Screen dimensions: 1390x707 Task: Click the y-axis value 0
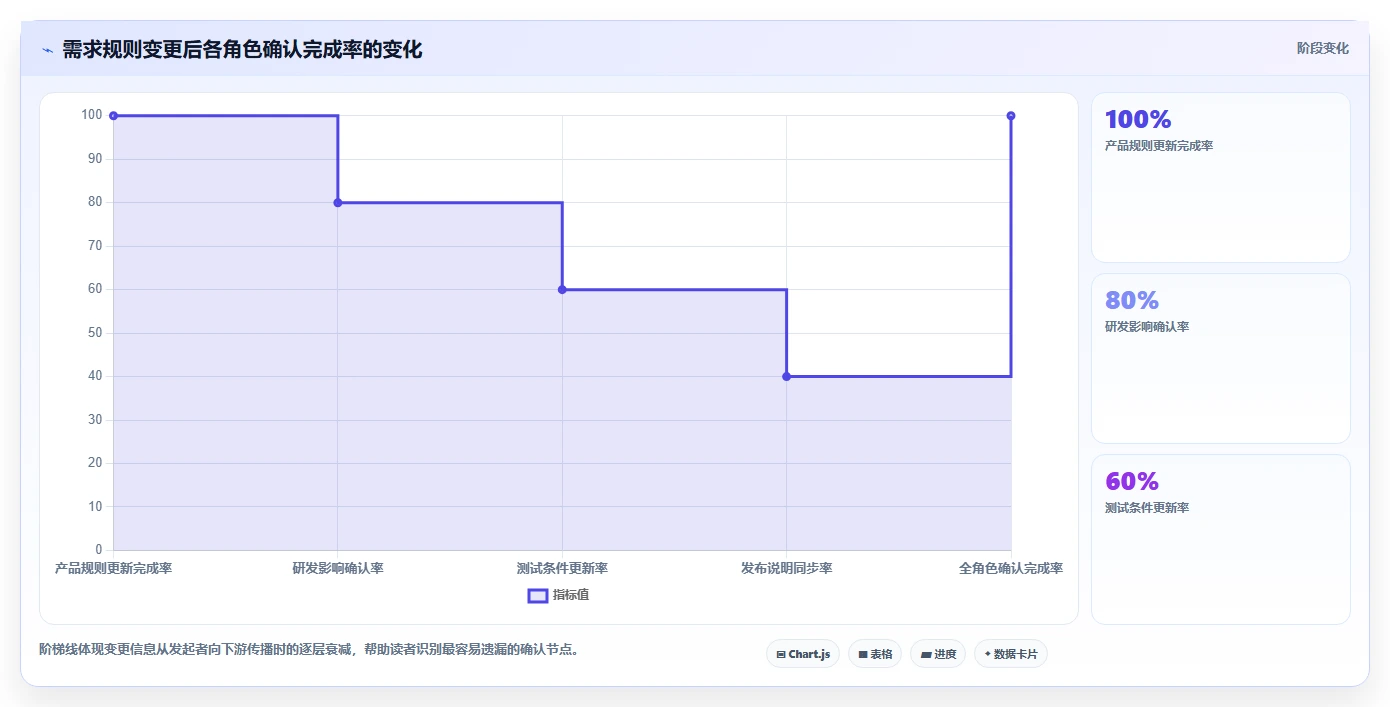(99, 550)
